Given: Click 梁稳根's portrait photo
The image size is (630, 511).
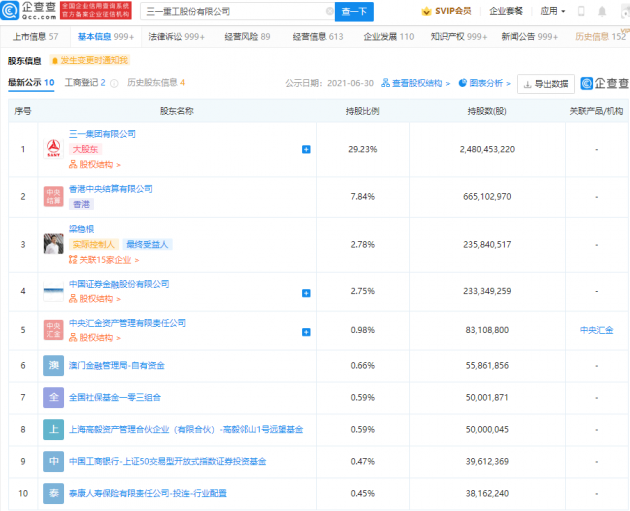Looking at the screenshot, I should pyautogui.click(x=54, y=243).
